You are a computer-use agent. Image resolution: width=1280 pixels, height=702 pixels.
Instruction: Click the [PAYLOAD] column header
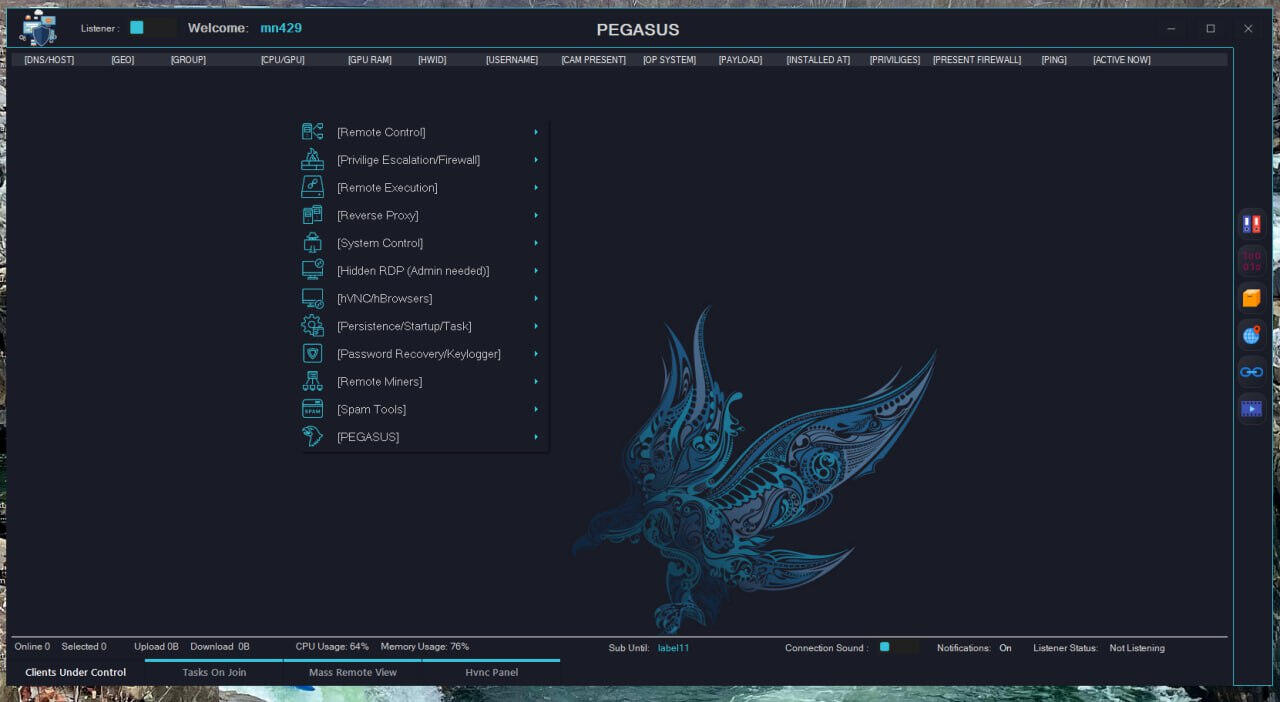(x=740, y=60)
